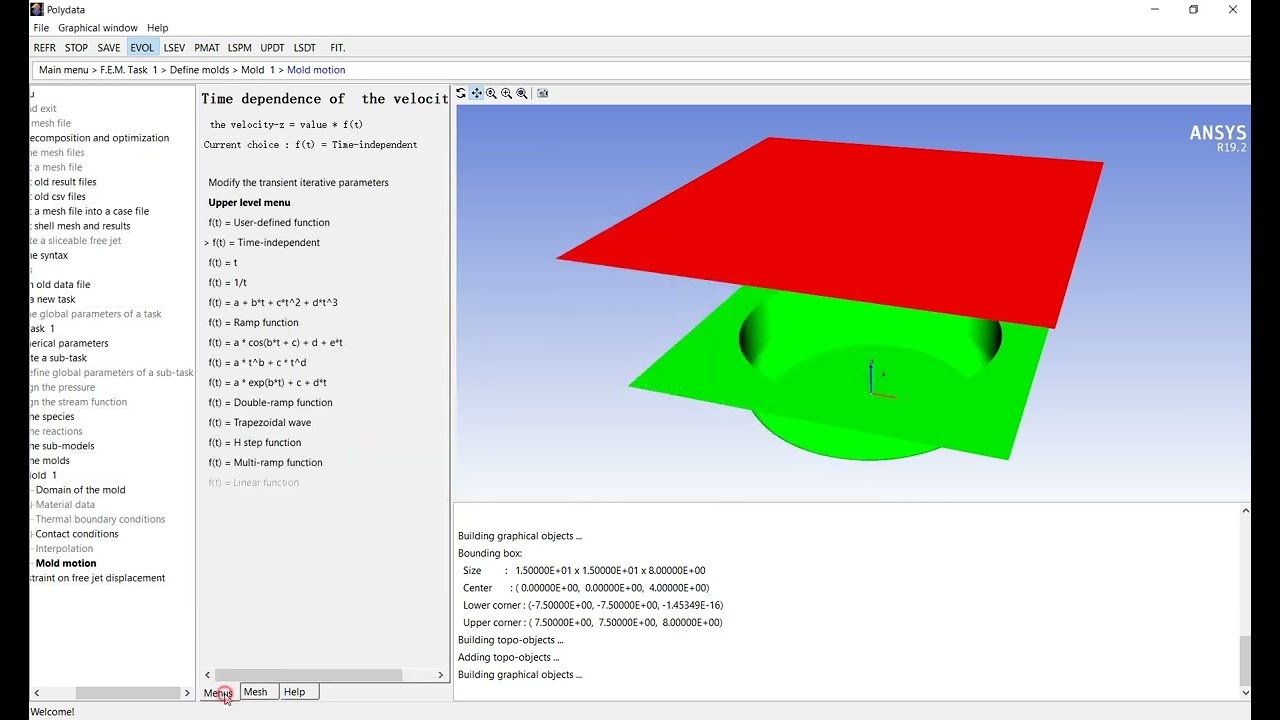
Task: Click left arrow of tree horizontal scrollbar
Action: pyautogui.click(x=37, y=693)
